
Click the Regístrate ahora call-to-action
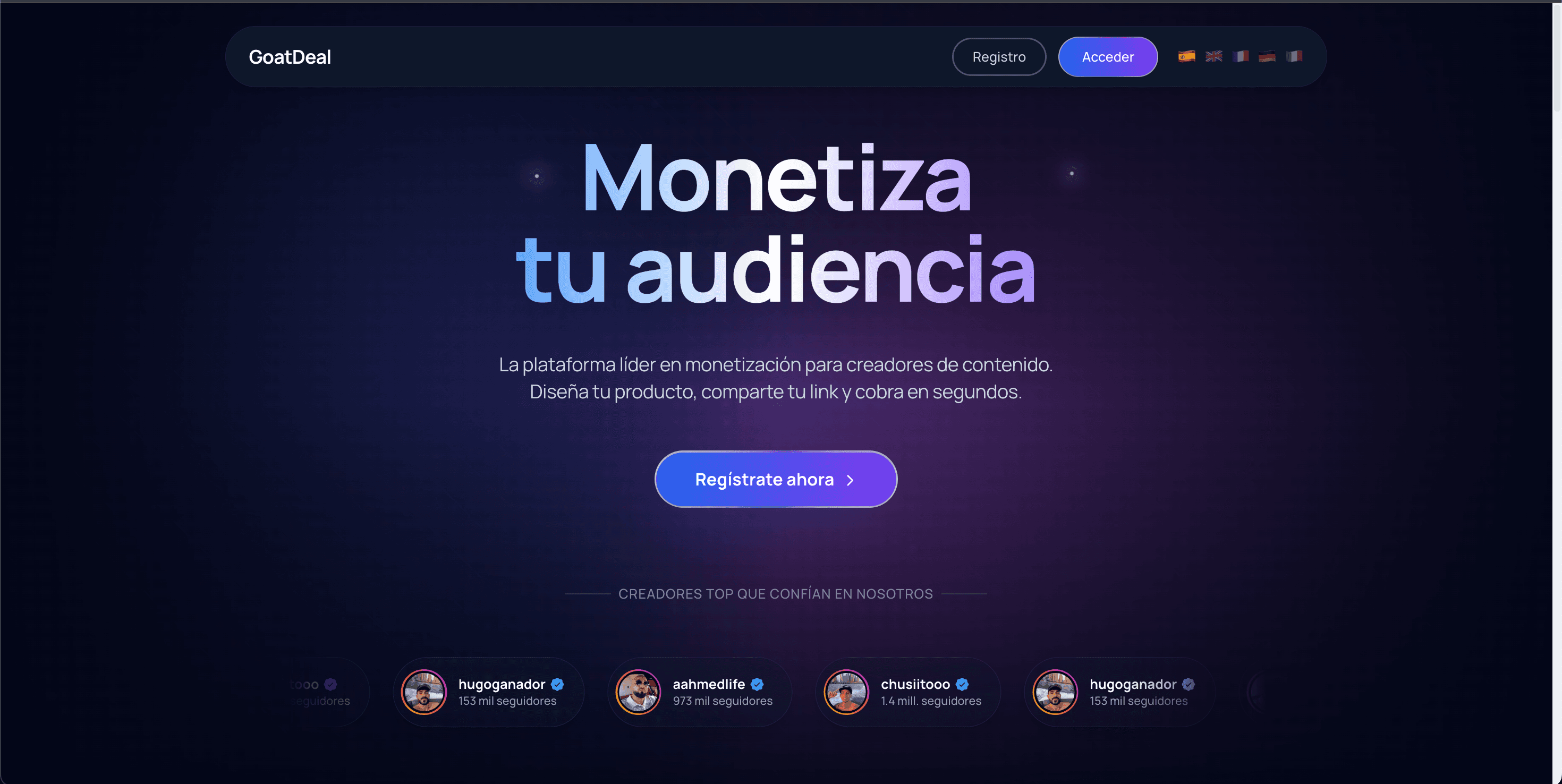(x=776, y=479)
